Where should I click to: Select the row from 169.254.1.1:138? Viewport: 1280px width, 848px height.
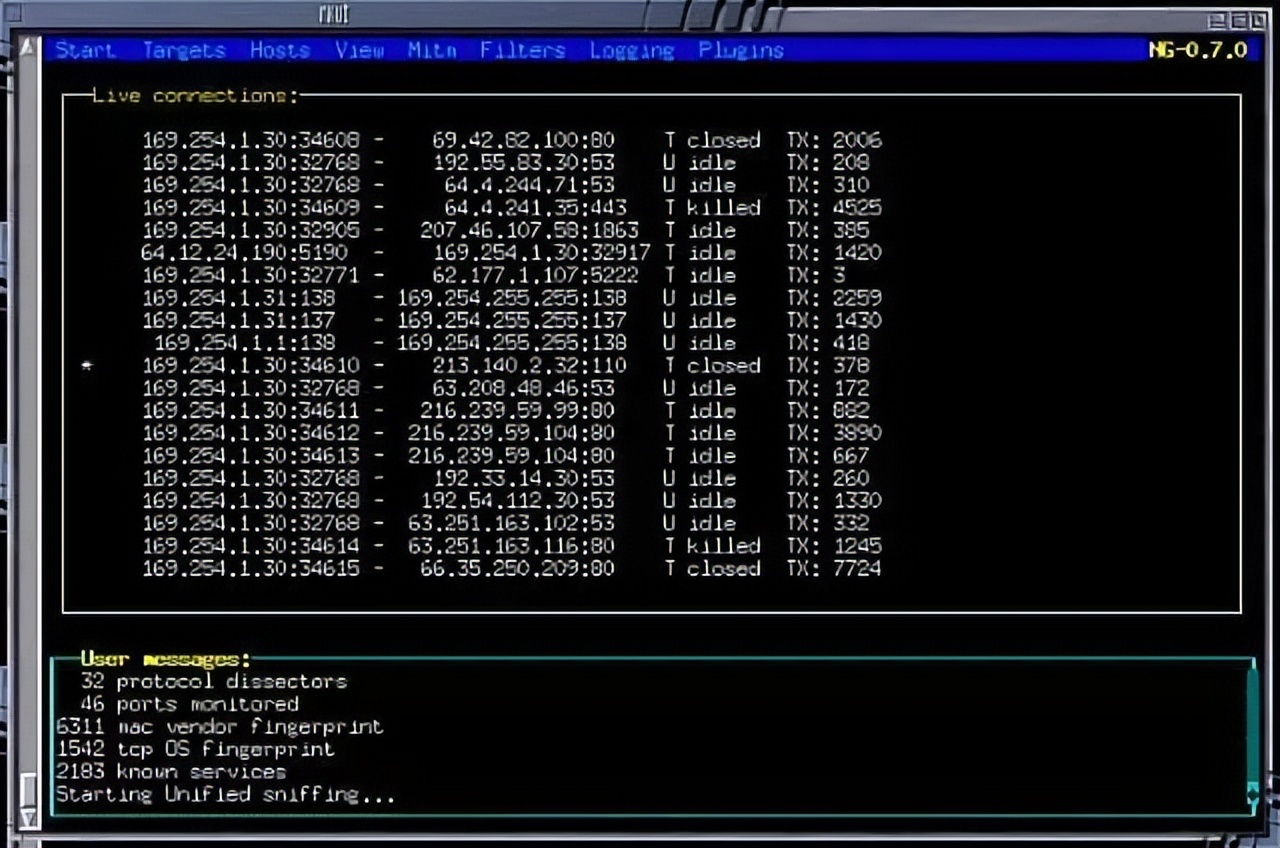coord(512,343)
